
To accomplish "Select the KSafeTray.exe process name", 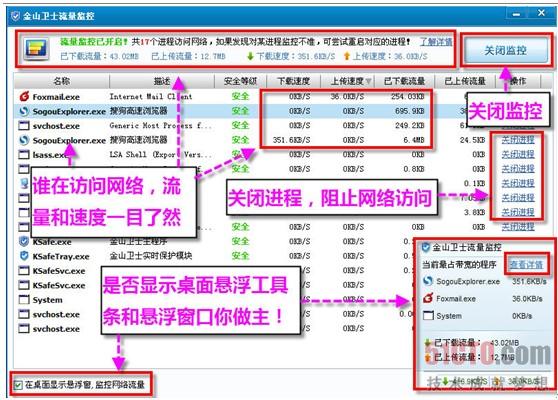I will pyautogui.click(x=61, y=256).
